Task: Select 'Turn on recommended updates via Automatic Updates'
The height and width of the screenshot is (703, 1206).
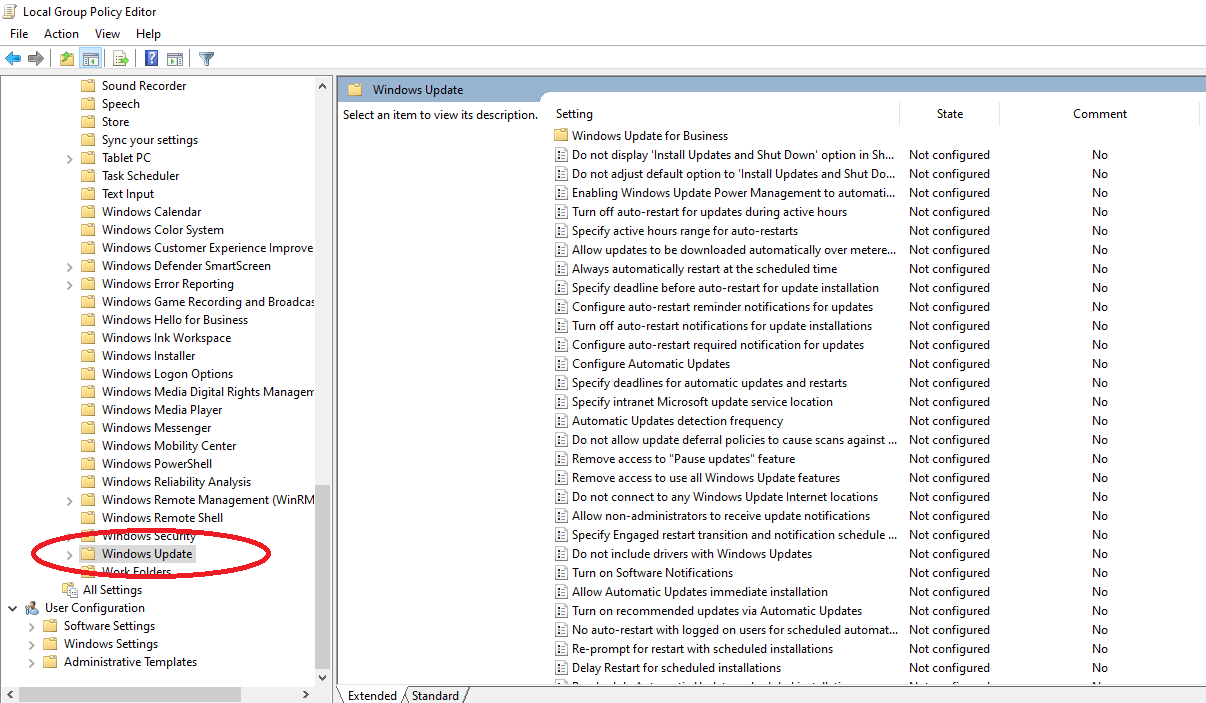Action: coord(717,611)
